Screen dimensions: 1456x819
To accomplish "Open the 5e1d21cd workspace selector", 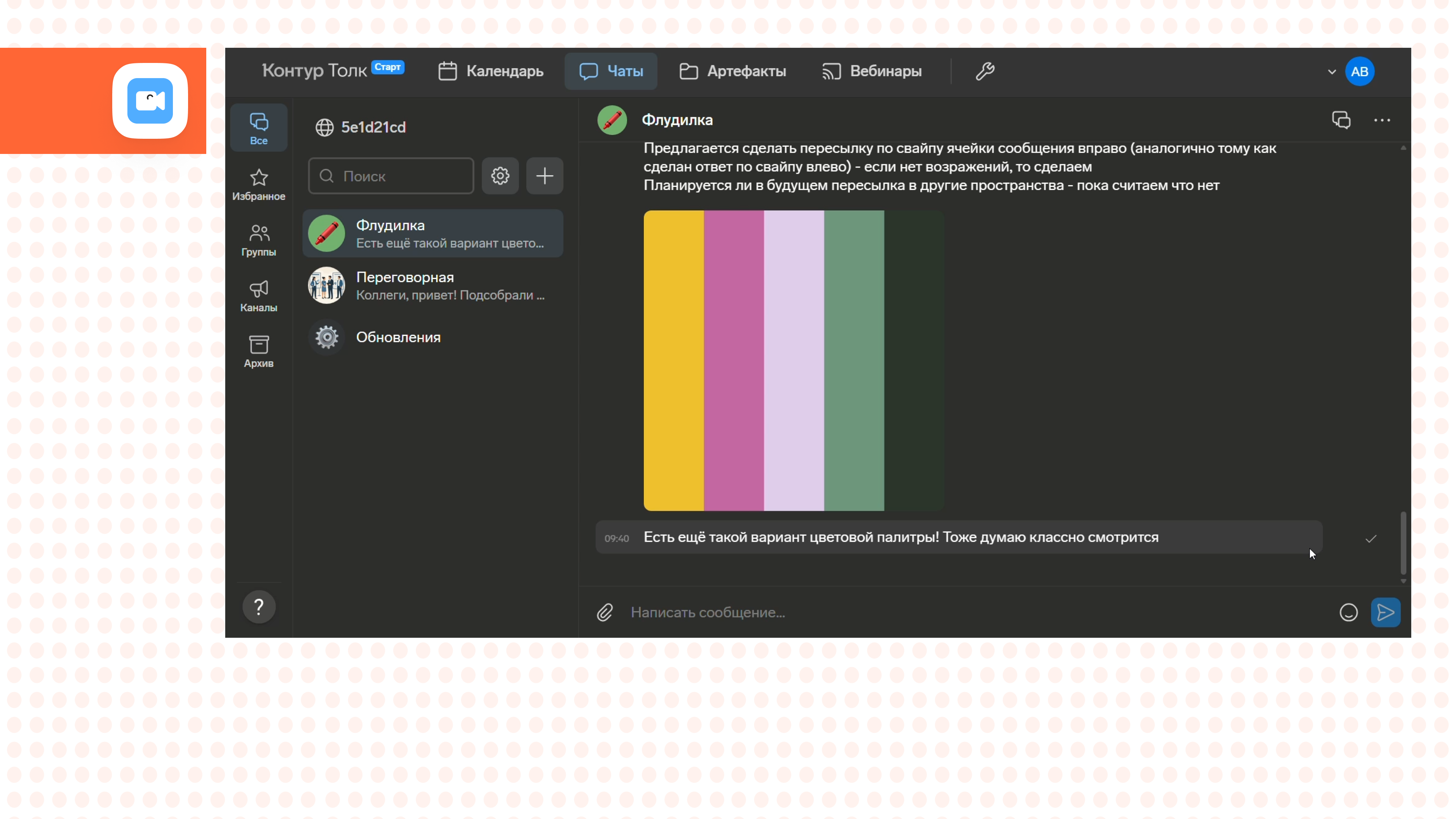I will coord(361,127).
